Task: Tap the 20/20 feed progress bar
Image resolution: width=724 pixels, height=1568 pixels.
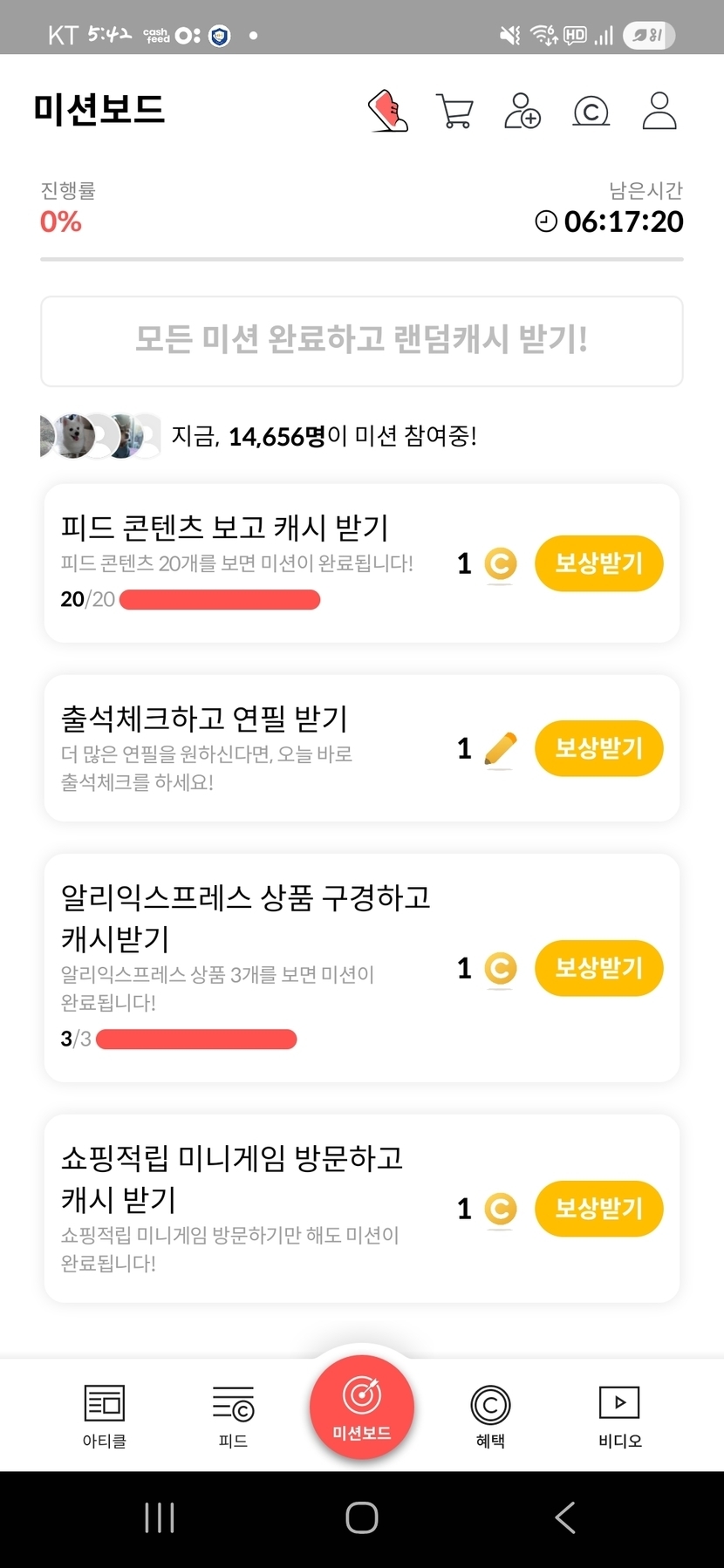Action: pos(220,600)
